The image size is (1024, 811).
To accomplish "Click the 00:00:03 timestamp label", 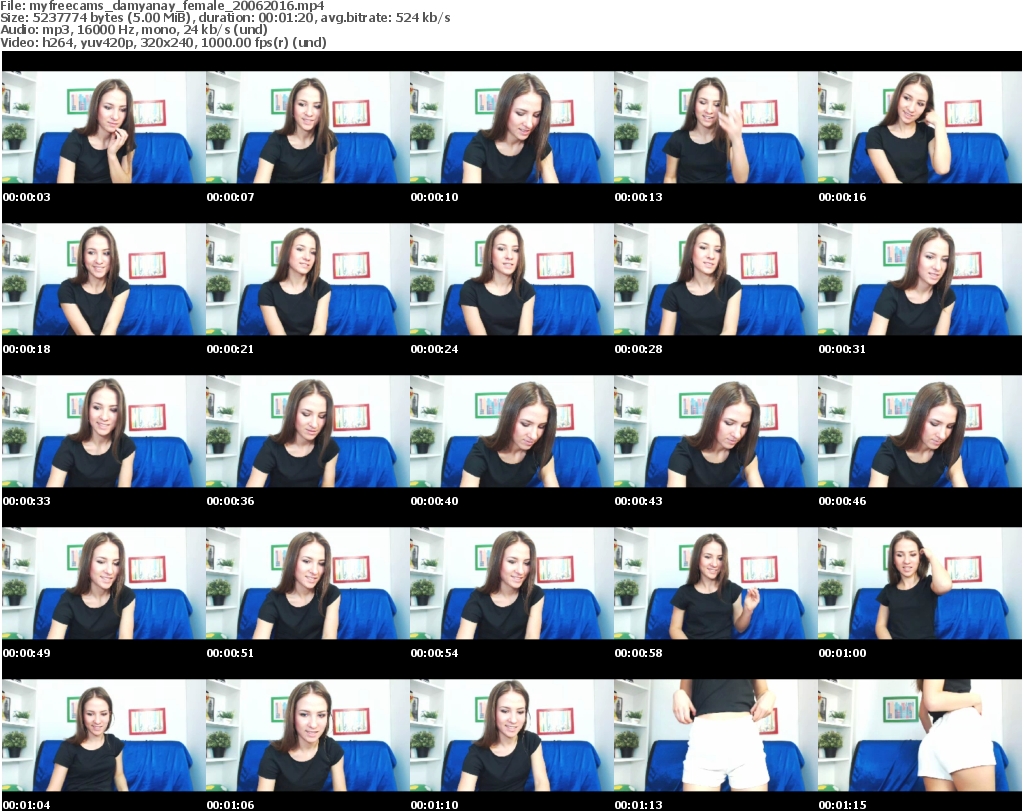I will coord(27,197).
